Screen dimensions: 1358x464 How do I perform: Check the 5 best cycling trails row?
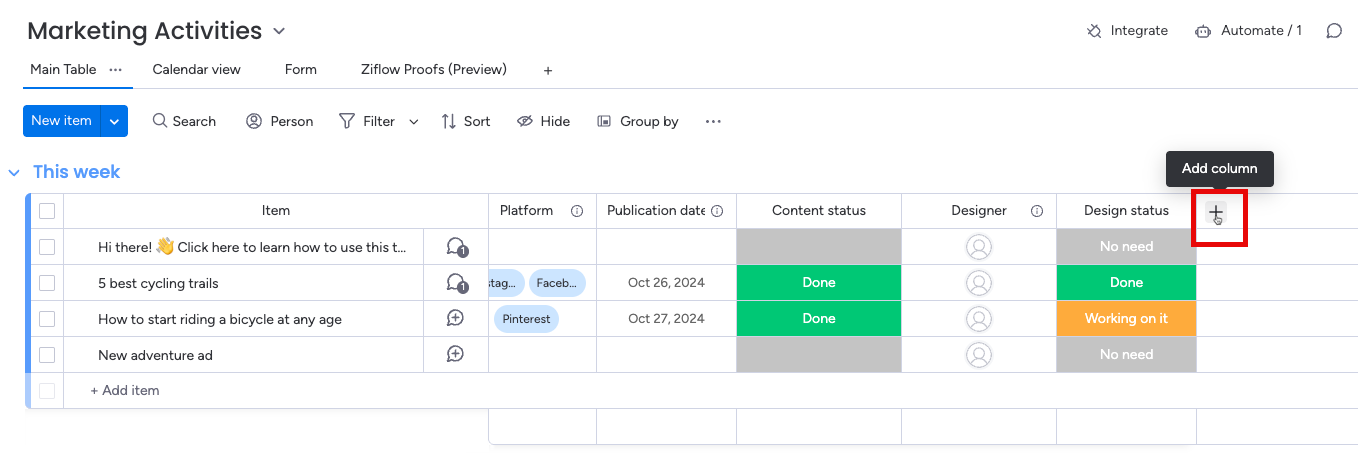pos(47,283)
